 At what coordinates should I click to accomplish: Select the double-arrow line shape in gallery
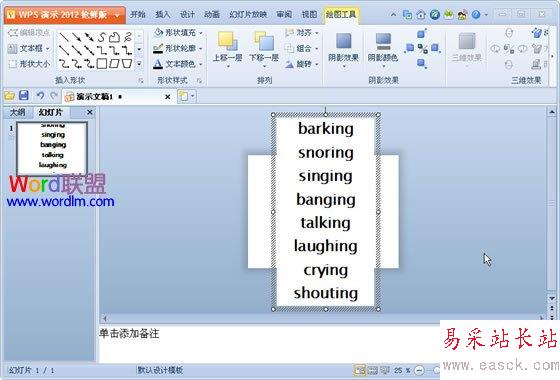pyautogui.click(x=89, y=36)
